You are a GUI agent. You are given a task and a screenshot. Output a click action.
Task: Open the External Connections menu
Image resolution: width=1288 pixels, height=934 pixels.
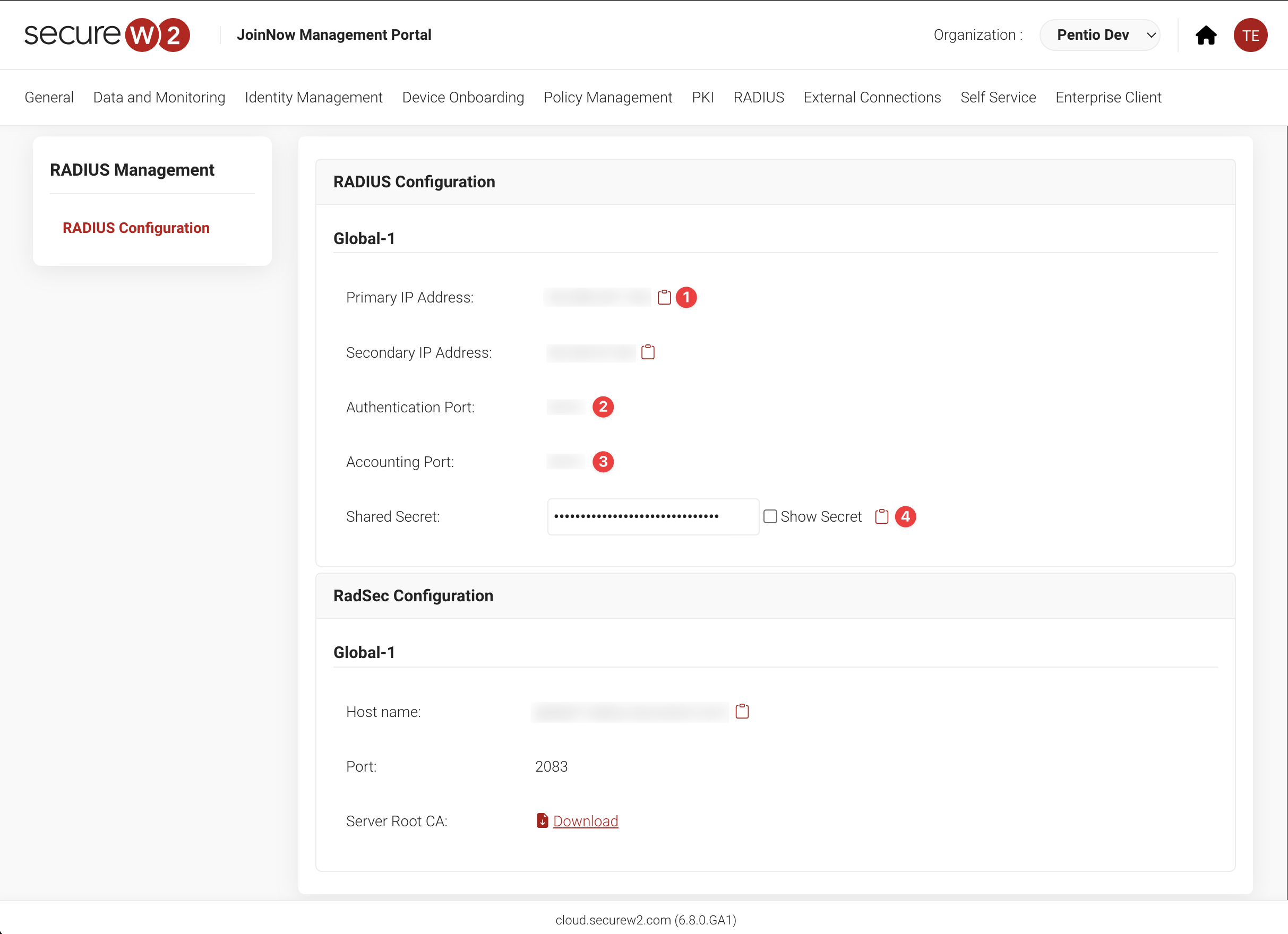click(x=872, y=97)
